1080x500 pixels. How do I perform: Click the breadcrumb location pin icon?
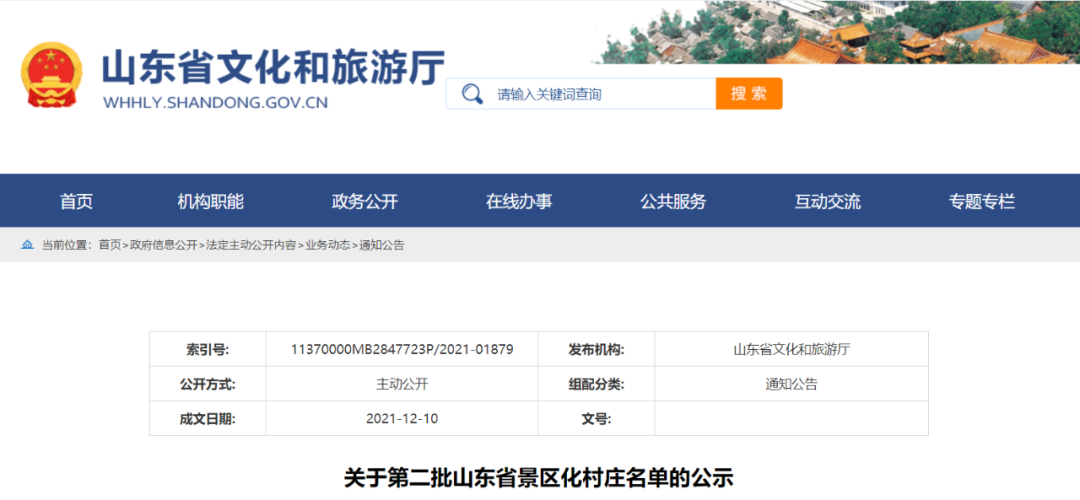point(27,245)
